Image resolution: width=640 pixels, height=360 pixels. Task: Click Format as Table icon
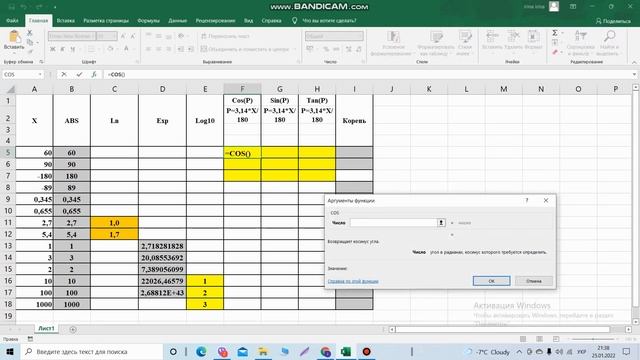coord(436,38)
